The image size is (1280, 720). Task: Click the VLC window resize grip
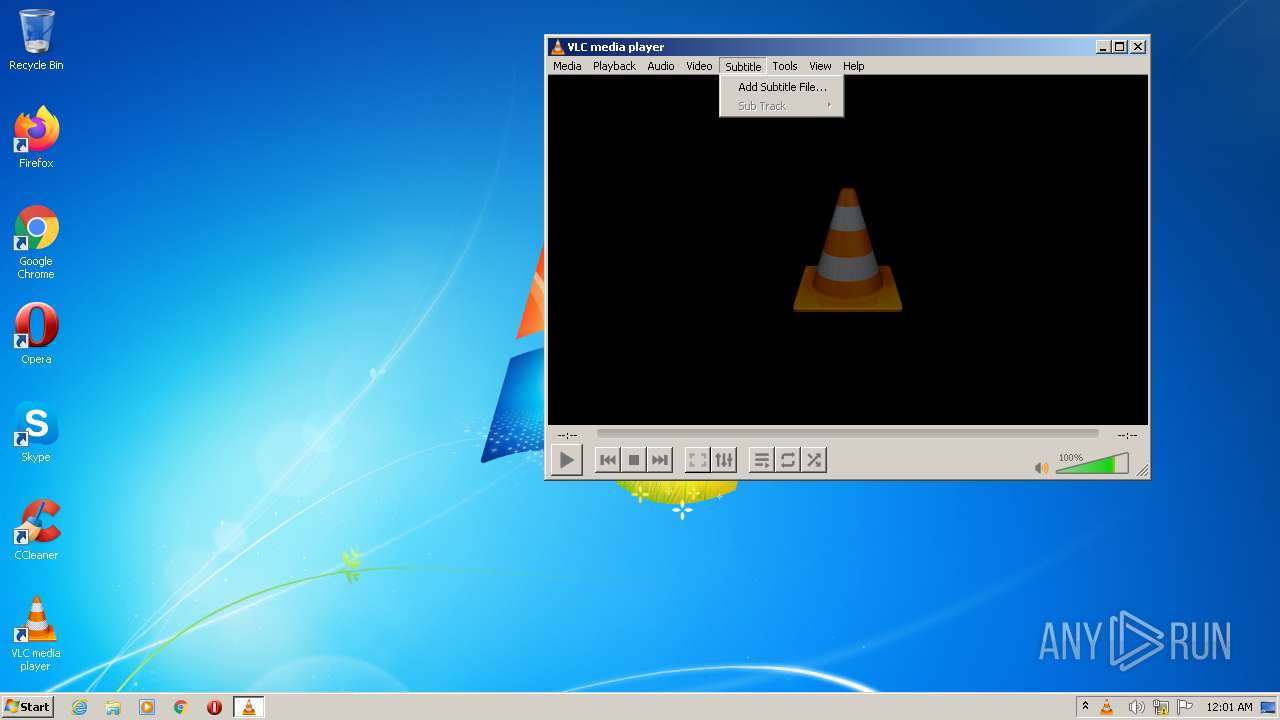pyautogui.click(x=1142, y=471)
